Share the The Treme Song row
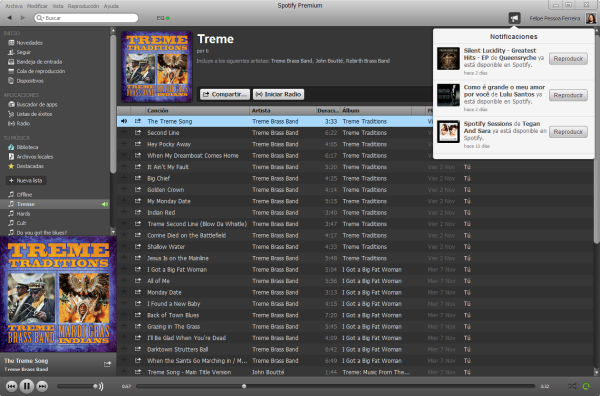This screenshot has height=396, width=600. tap(138, 121)
